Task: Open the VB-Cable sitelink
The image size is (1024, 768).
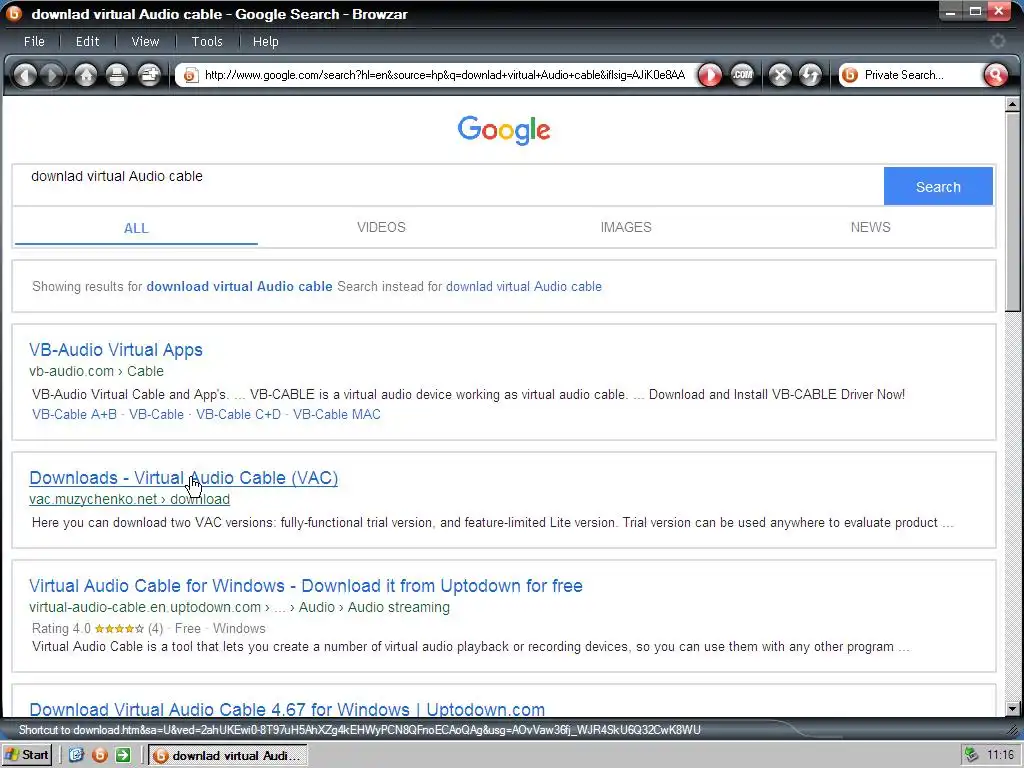Action: (x=157, y=414)
